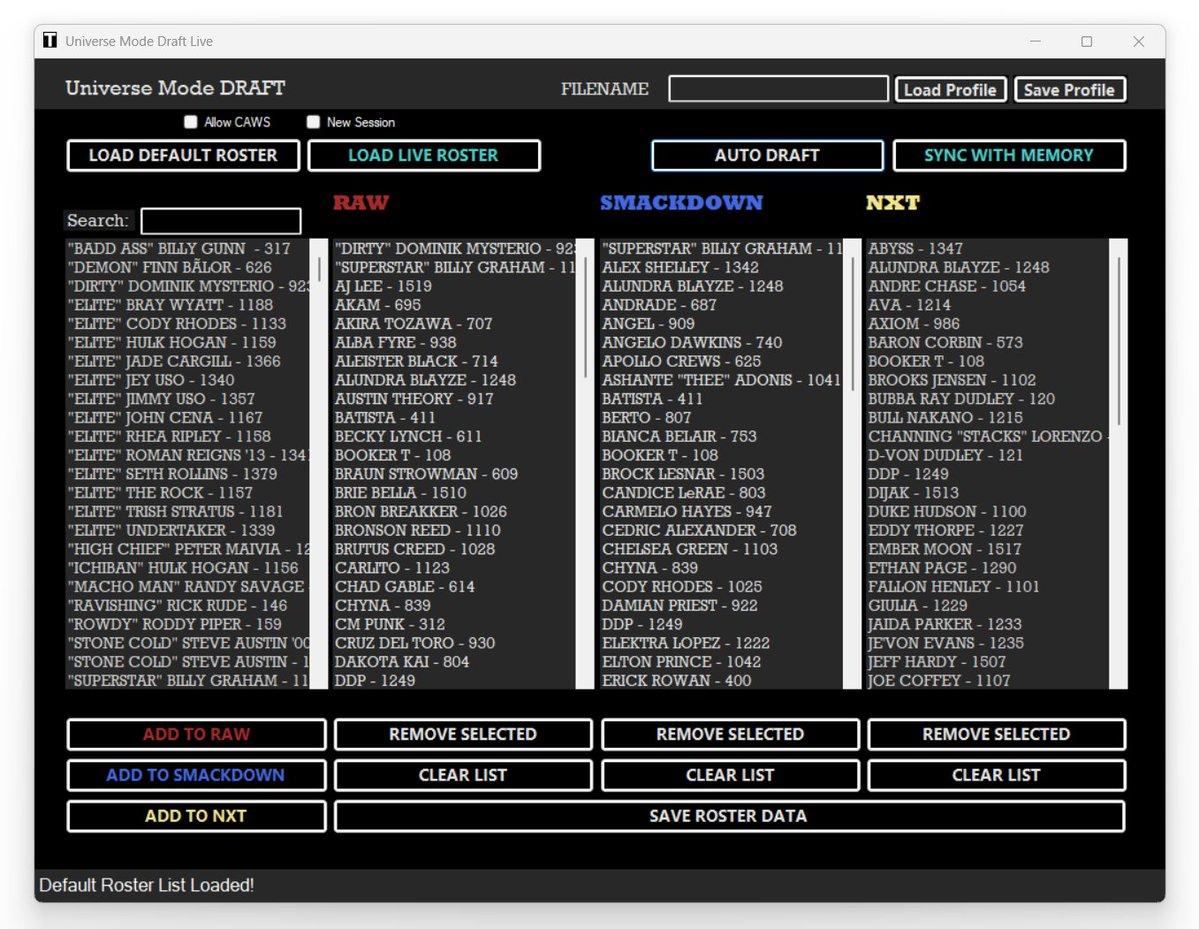
Task: Enable the Allow CAWS checkbox
Action: pos(190,122)
